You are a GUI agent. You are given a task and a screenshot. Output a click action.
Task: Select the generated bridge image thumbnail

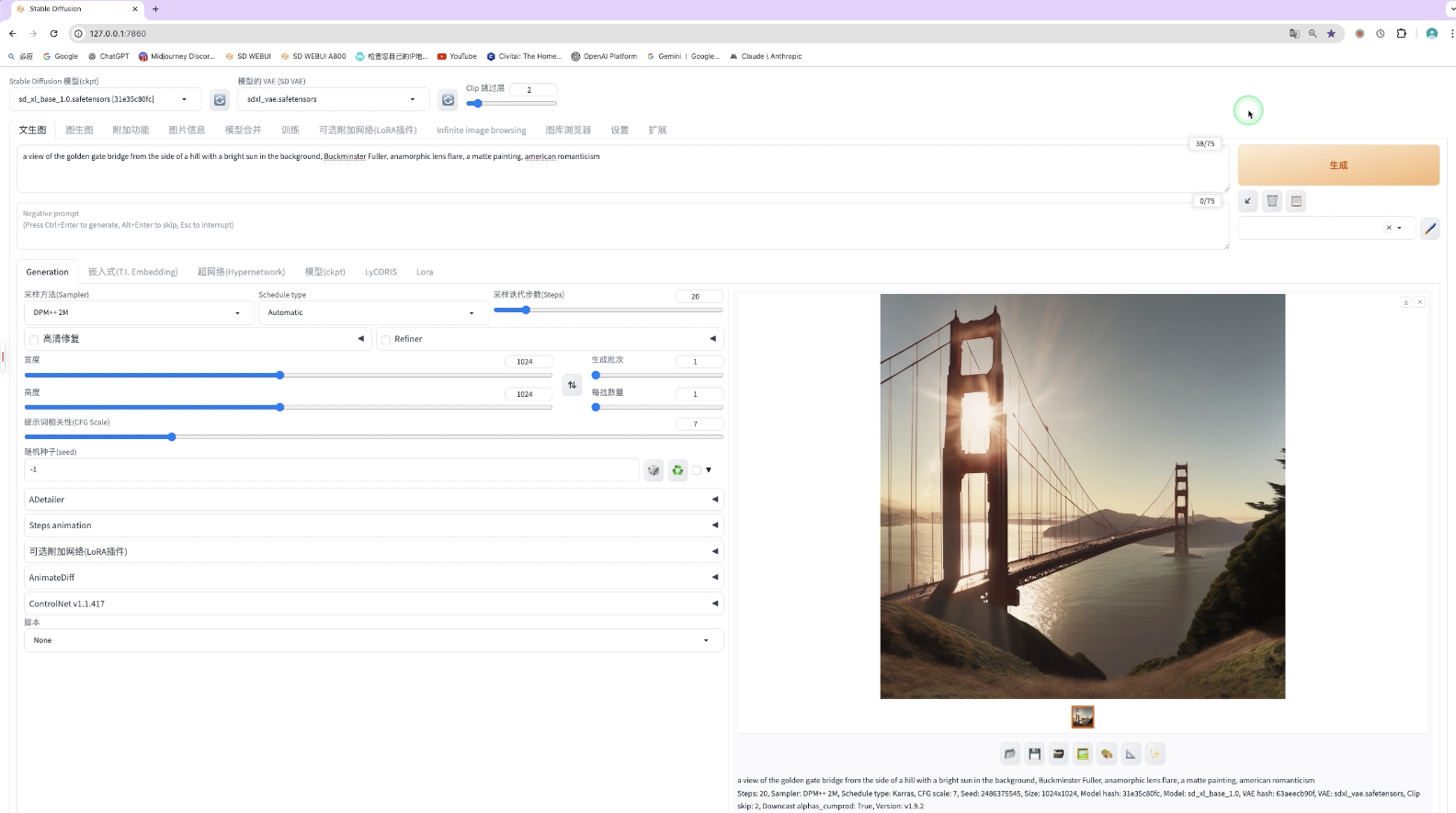pyautogui.click(x=1083, y=717)
